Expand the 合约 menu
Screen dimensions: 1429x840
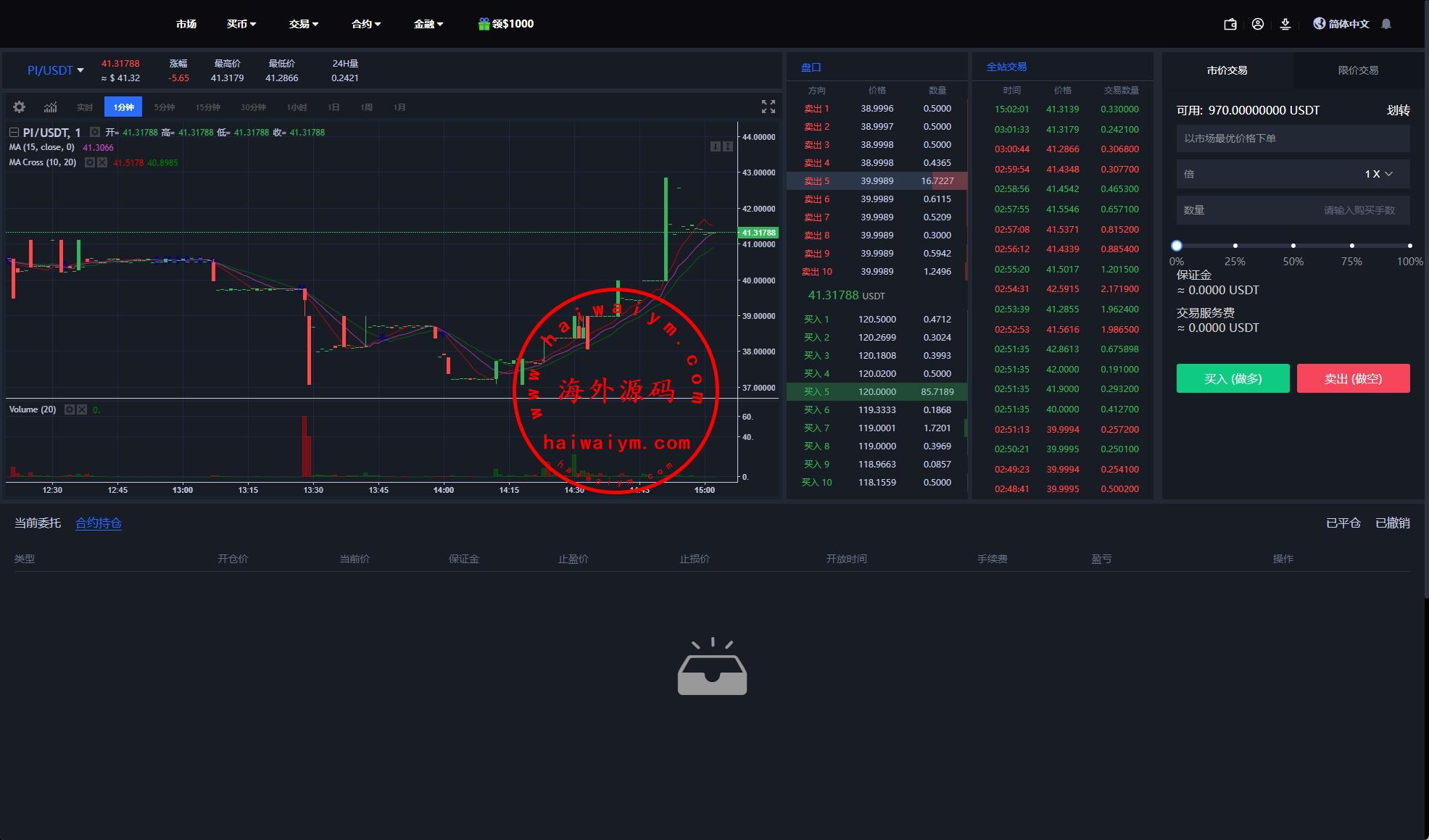coord(365,24)
